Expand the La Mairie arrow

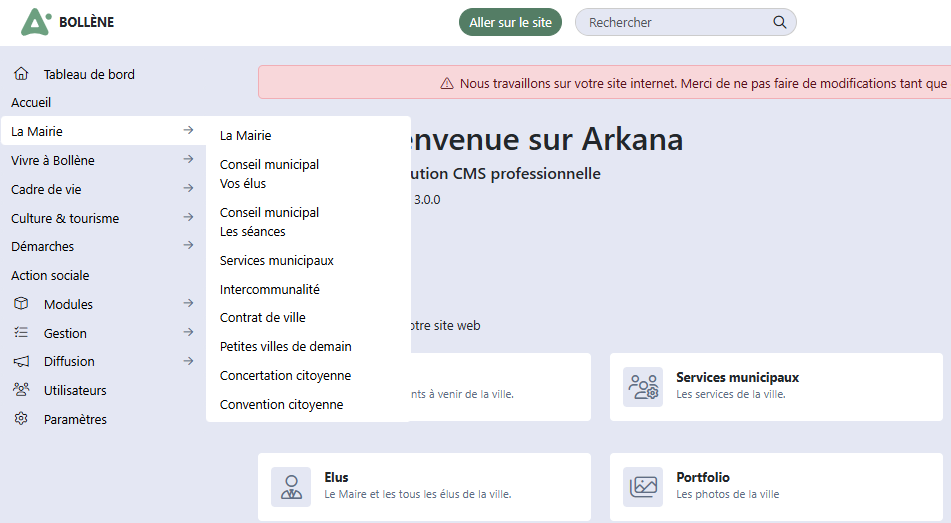click(189, 130)
